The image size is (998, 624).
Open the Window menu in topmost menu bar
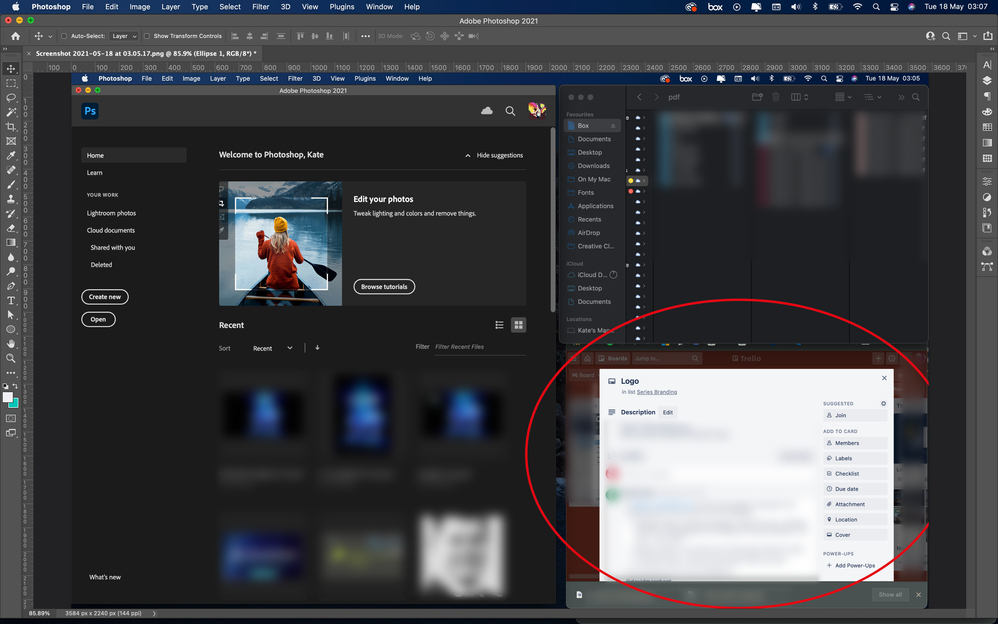point(379,7)
